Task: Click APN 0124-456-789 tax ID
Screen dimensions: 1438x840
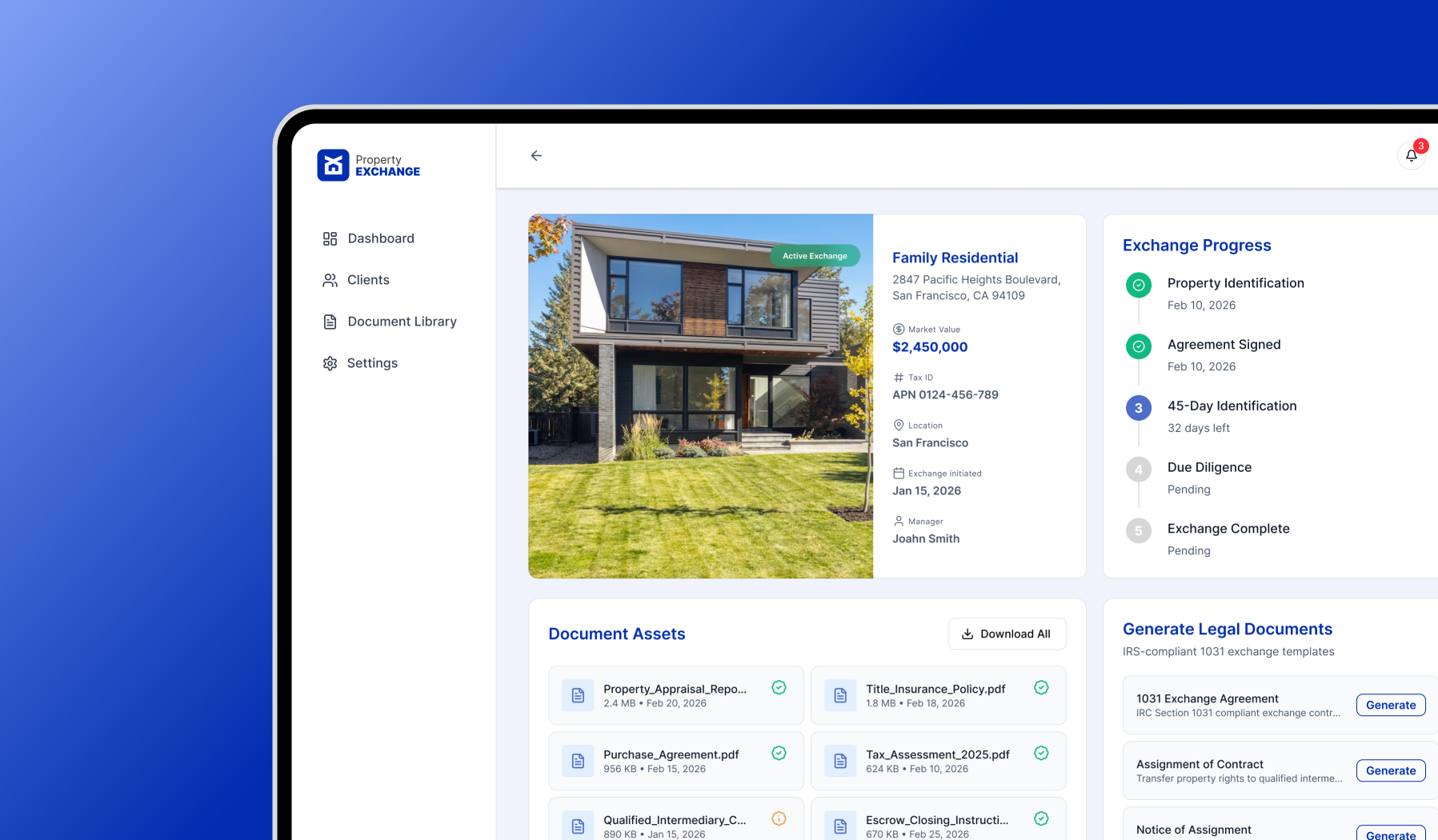Action: (x=945, y=395)
